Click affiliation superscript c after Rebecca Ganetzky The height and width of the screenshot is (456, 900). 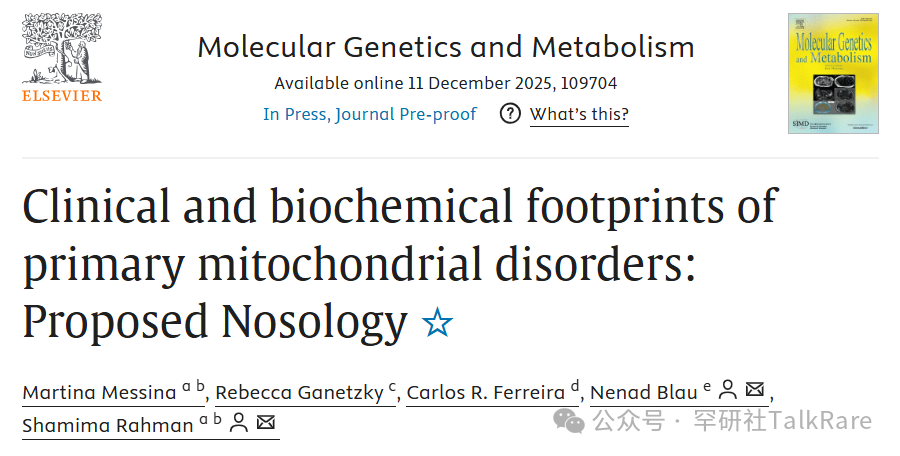tap(393, 387)
